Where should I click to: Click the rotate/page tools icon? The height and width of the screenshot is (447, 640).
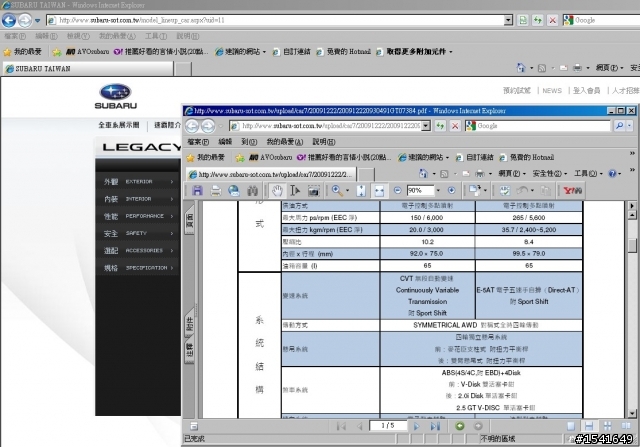(x=474, y=190)
